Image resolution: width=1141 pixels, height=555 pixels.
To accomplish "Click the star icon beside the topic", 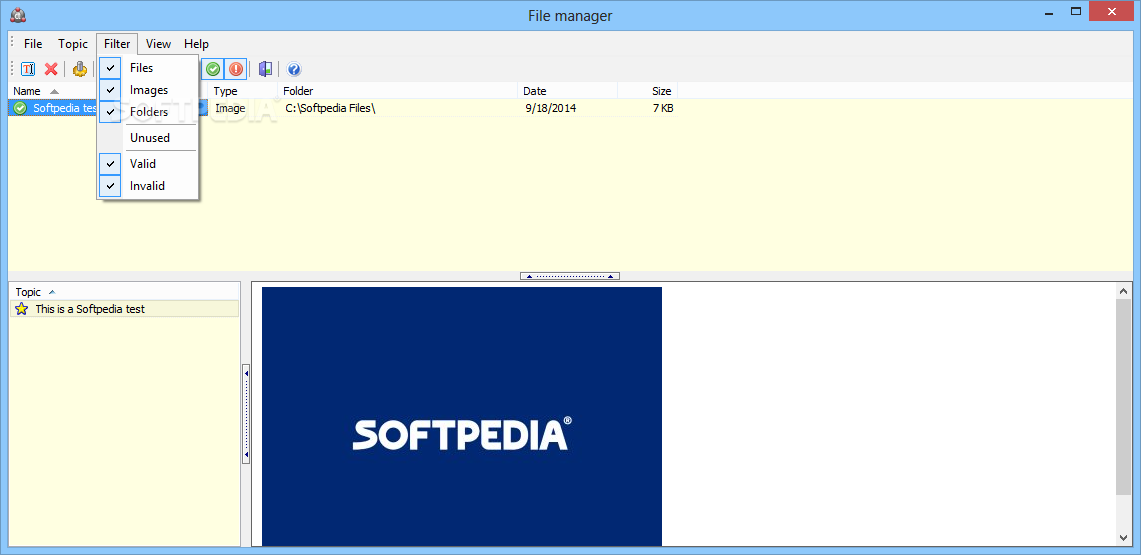I will coord(22,309).
